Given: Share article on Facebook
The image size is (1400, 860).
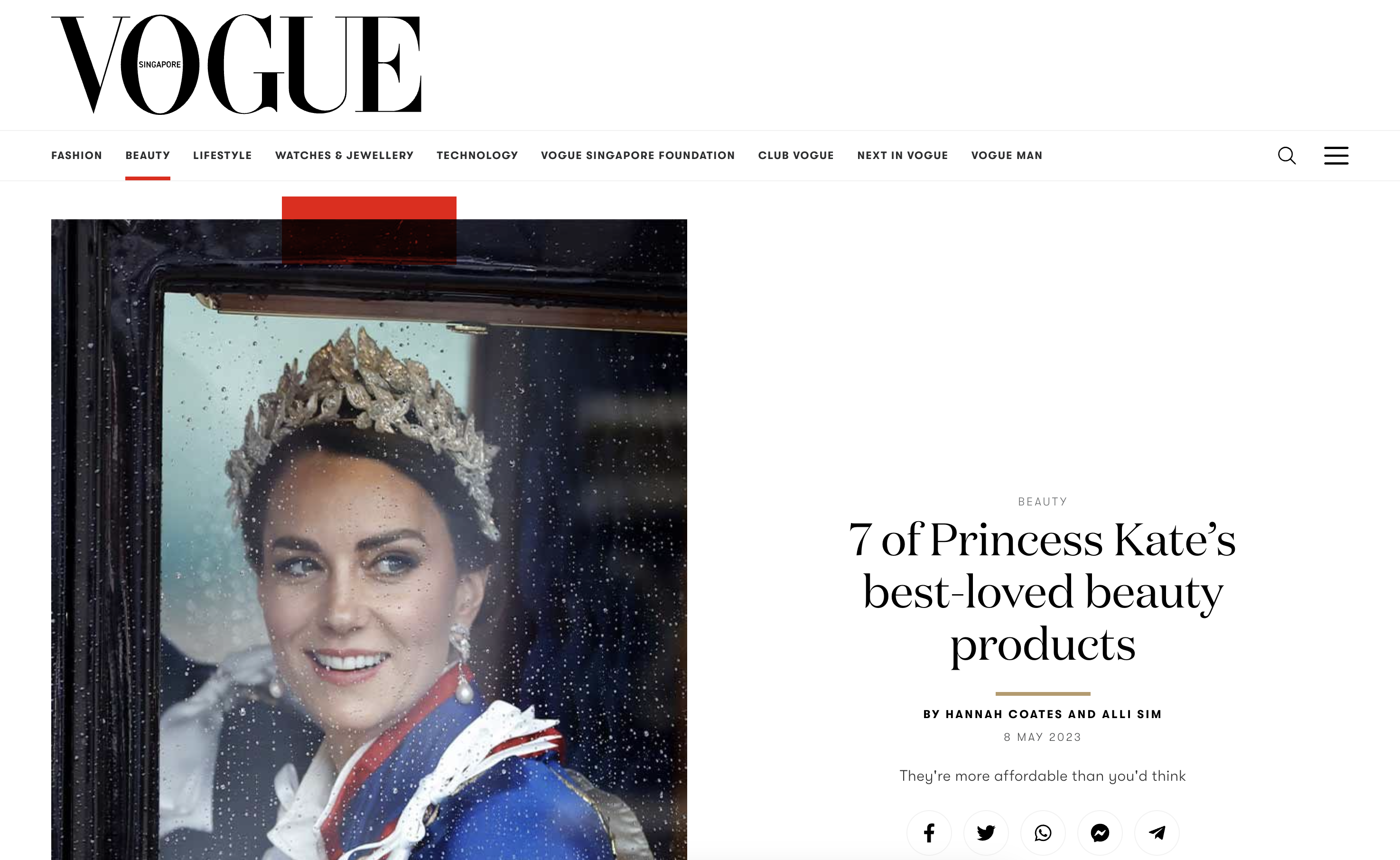Looking at the screenshot, I should pyautogui.click(x=929, y=832).
